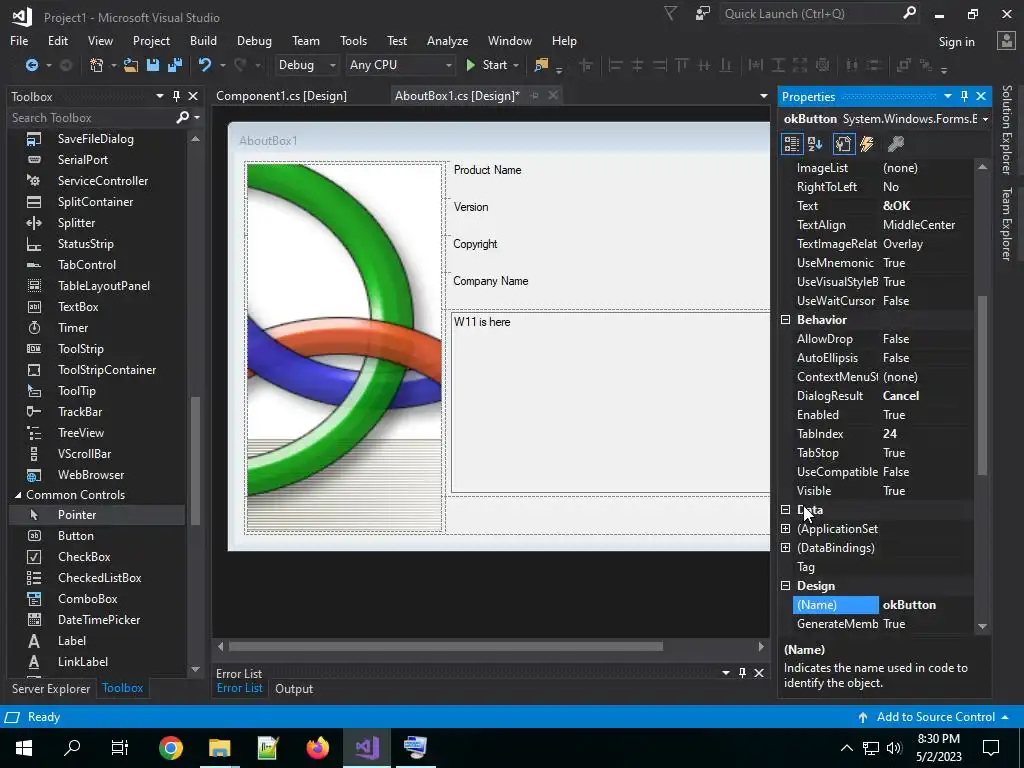Click the Text property value &OK
This screenshot has width=1024, height=768.
(896, 206)
